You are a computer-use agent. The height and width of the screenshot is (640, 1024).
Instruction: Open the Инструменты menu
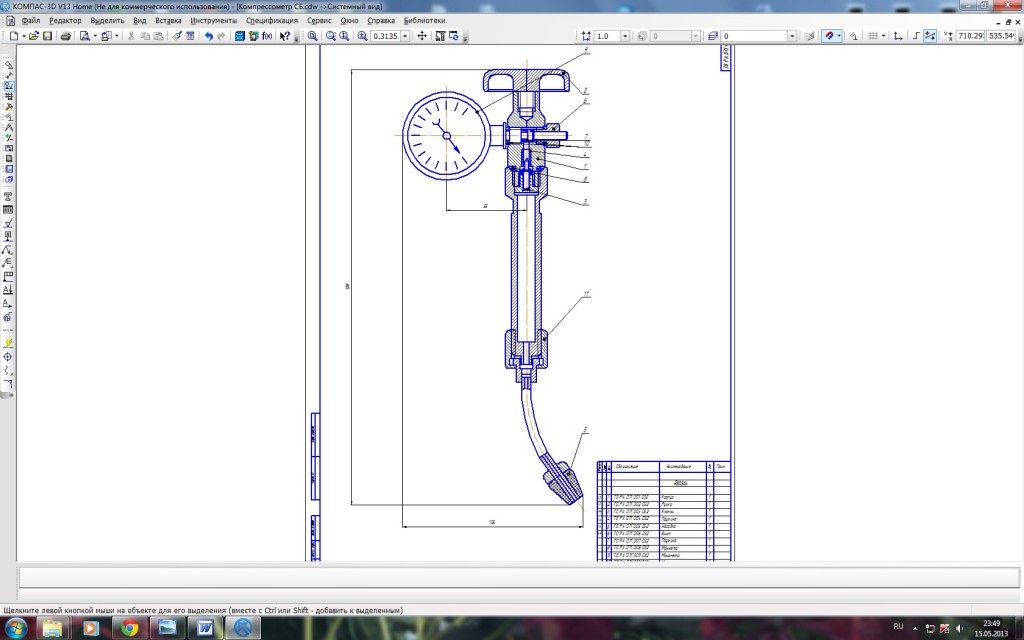pyautogui.click(x=214, y=20)
